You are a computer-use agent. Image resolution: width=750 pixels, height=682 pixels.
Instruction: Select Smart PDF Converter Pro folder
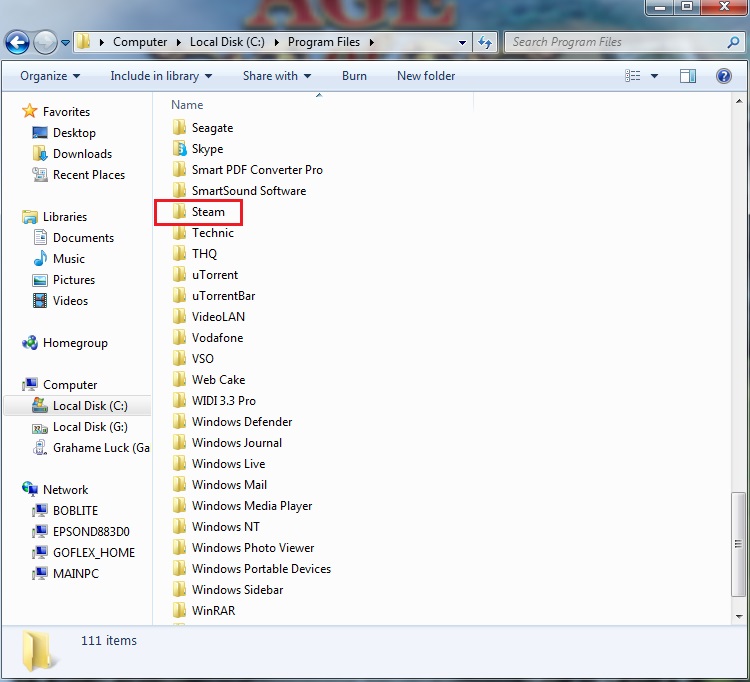[x=257, y=170]
